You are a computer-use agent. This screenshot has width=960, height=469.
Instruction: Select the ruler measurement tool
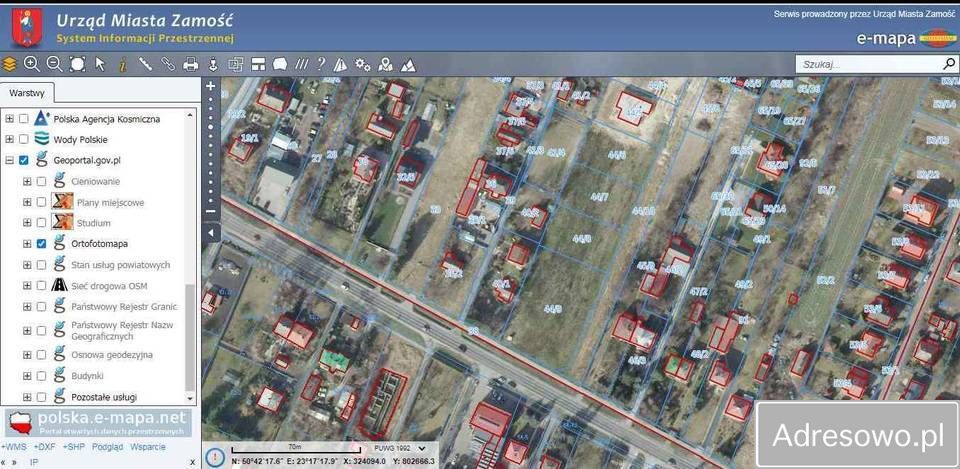[x=145, y=64]
